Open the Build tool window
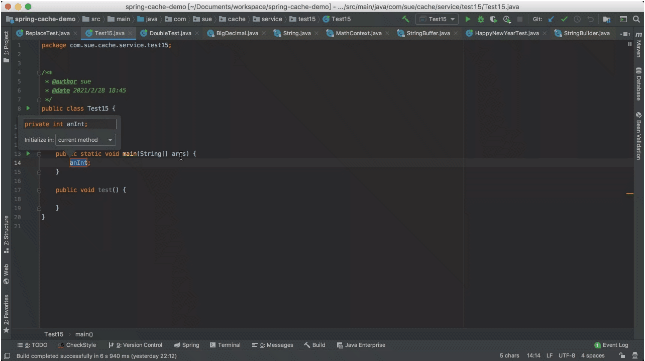 click(315, 345)
